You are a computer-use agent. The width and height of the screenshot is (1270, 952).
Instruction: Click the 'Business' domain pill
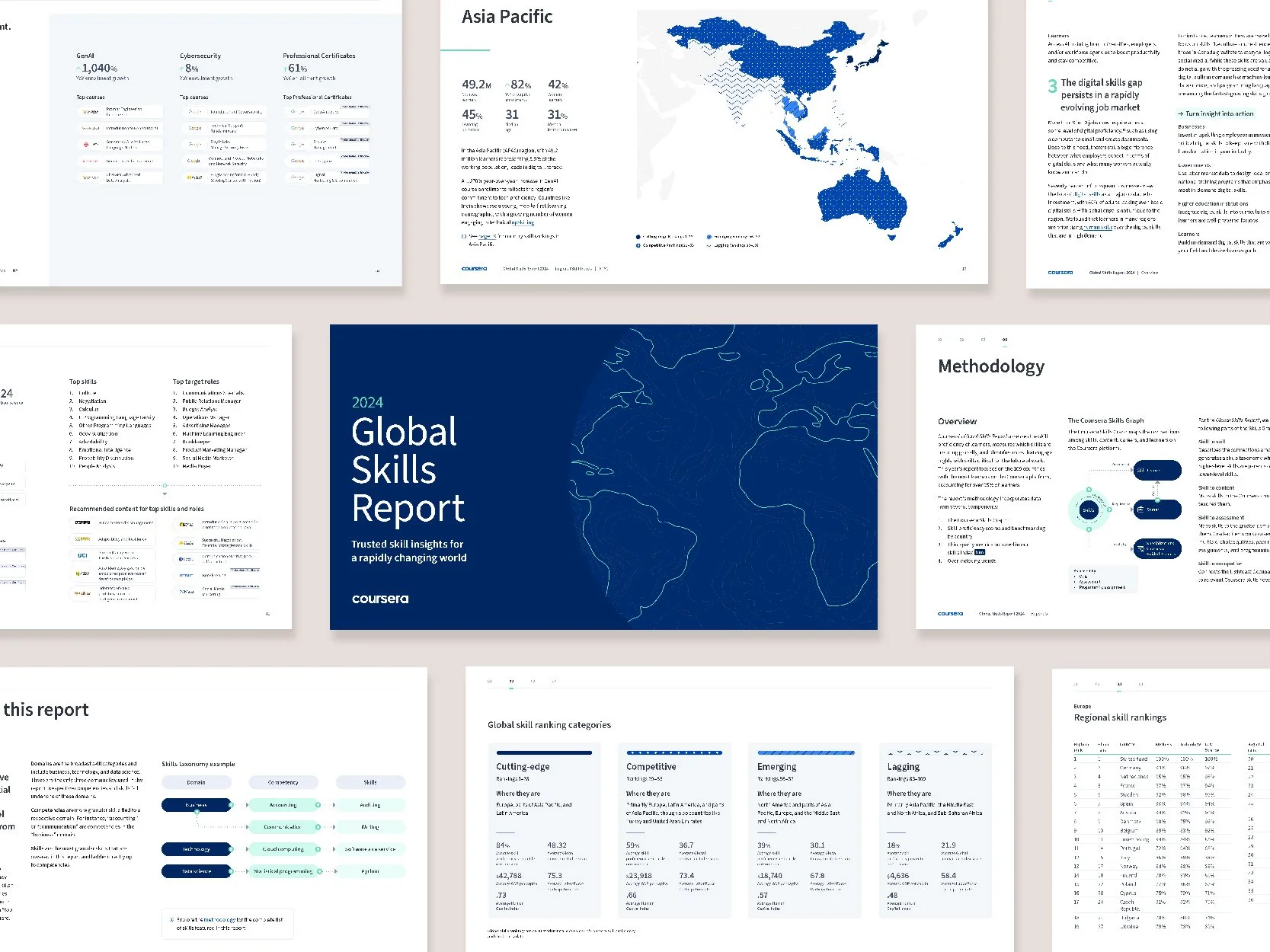coord(197,805)
